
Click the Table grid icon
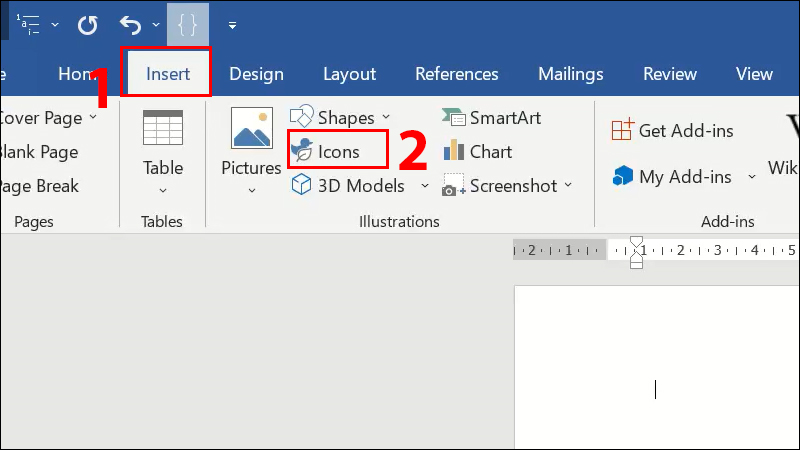click(162, 129)
